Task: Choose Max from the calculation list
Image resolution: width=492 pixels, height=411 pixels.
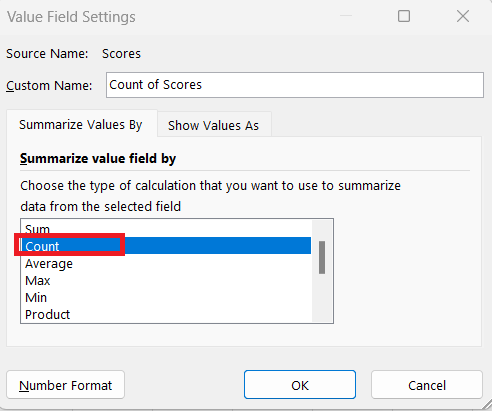Action: tap(166, 280)
